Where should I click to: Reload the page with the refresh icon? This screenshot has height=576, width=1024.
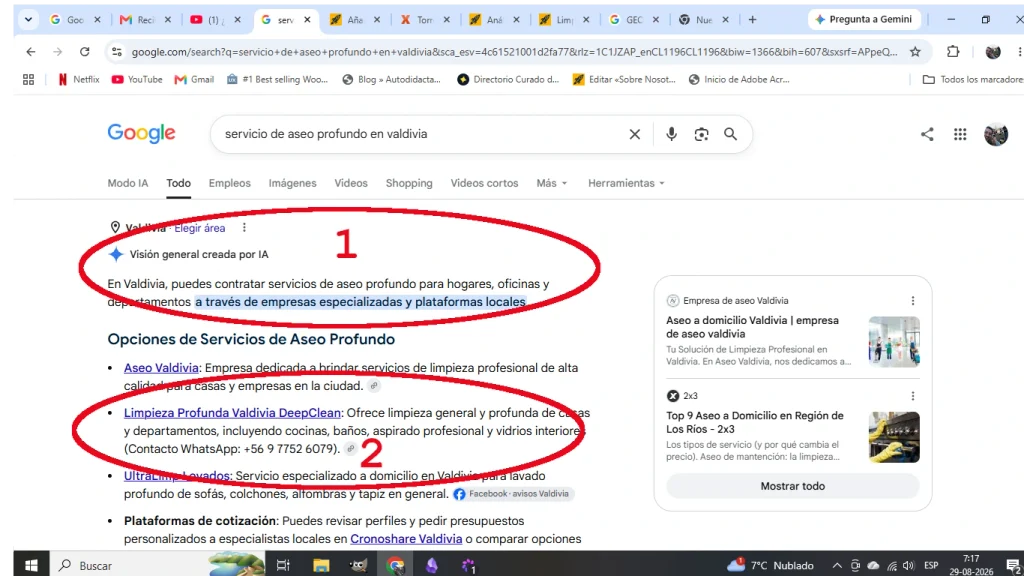84,52
